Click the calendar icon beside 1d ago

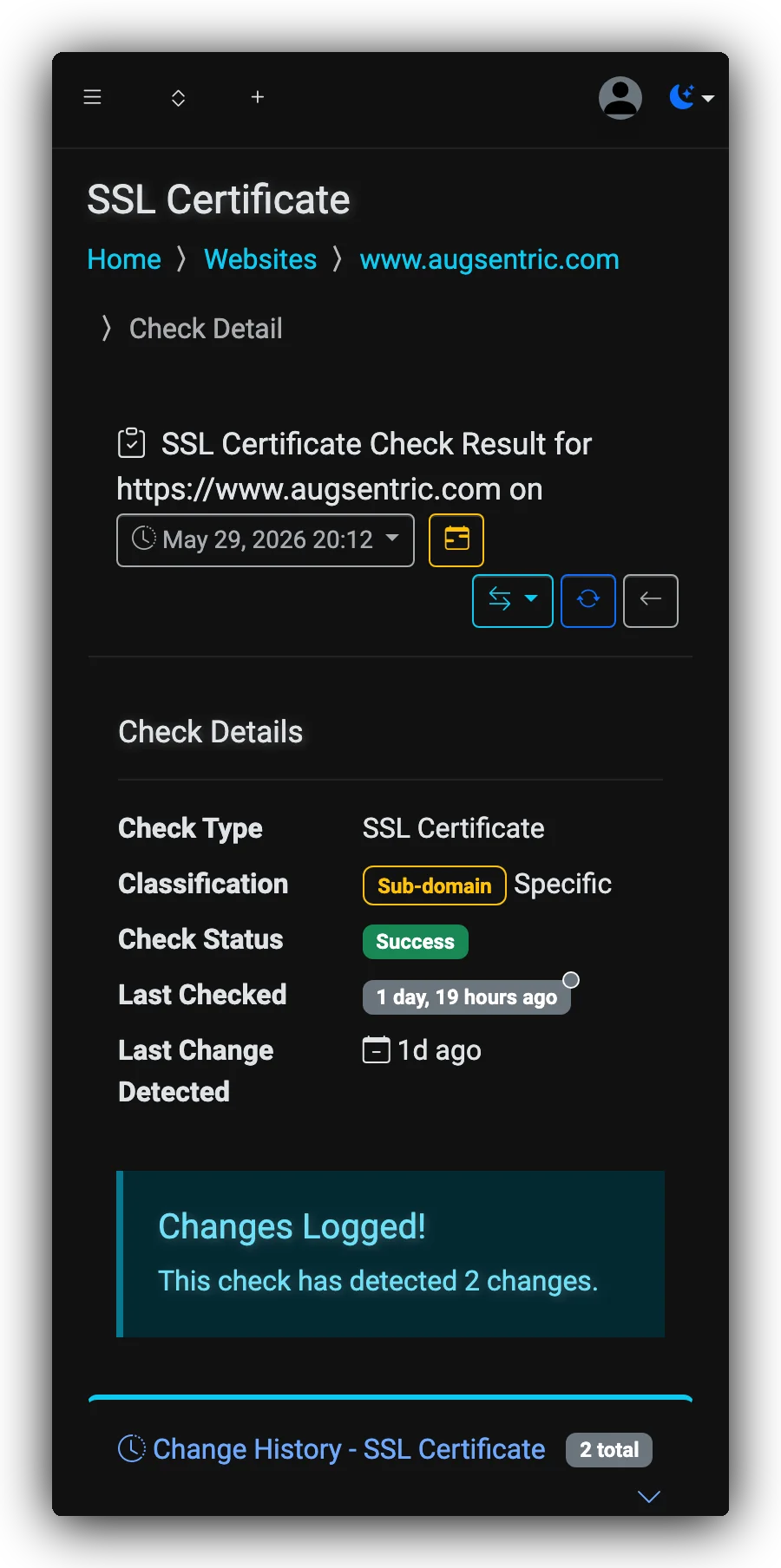click(x=377, y=1050)
